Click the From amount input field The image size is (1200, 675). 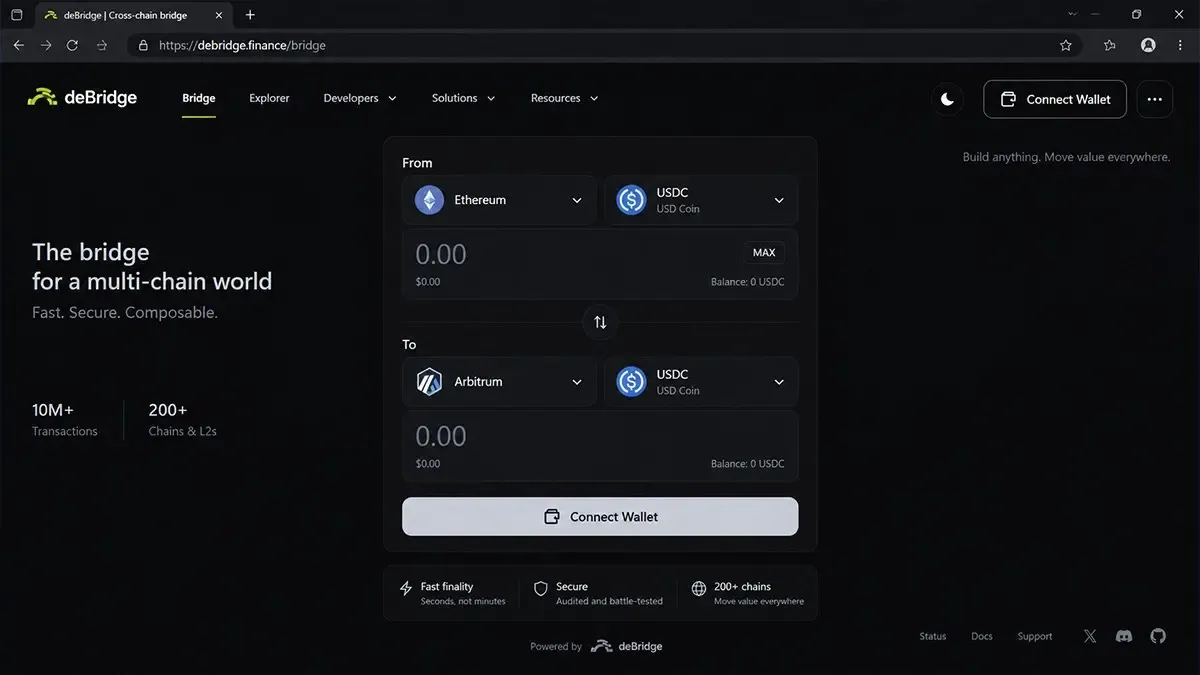tap(600, 264)
